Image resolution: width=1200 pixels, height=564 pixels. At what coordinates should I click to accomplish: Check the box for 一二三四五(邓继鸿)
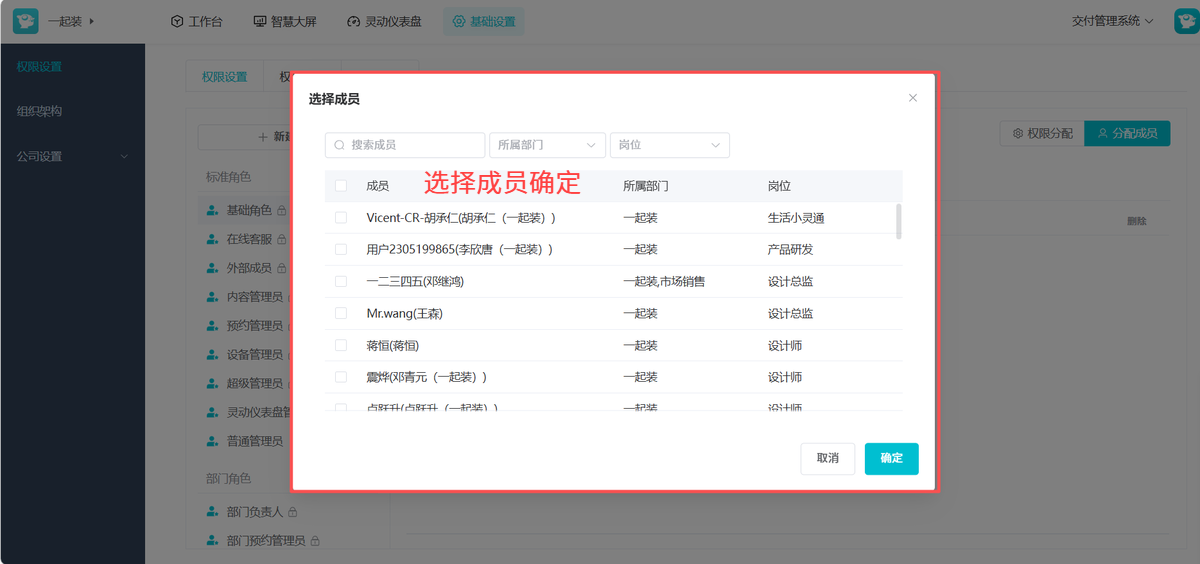tap(341, 281)
